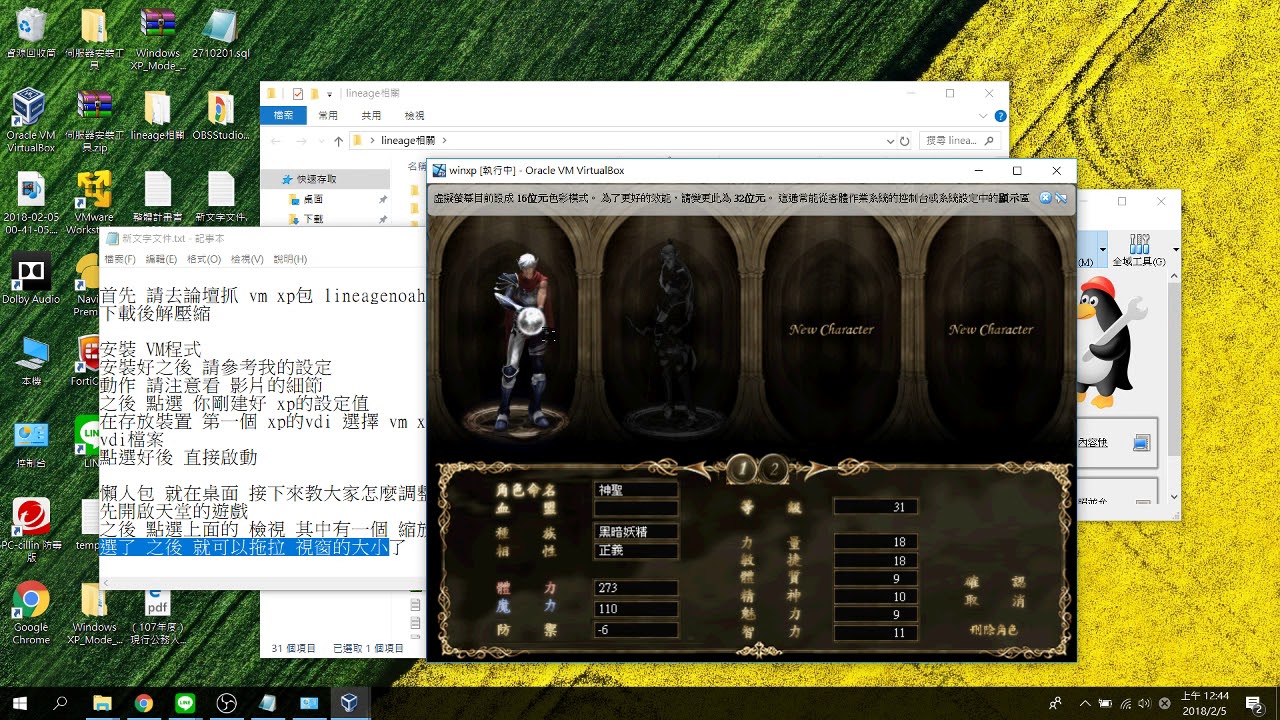Toggle the properties checkmark in Explorer title bar

[297, 94]
